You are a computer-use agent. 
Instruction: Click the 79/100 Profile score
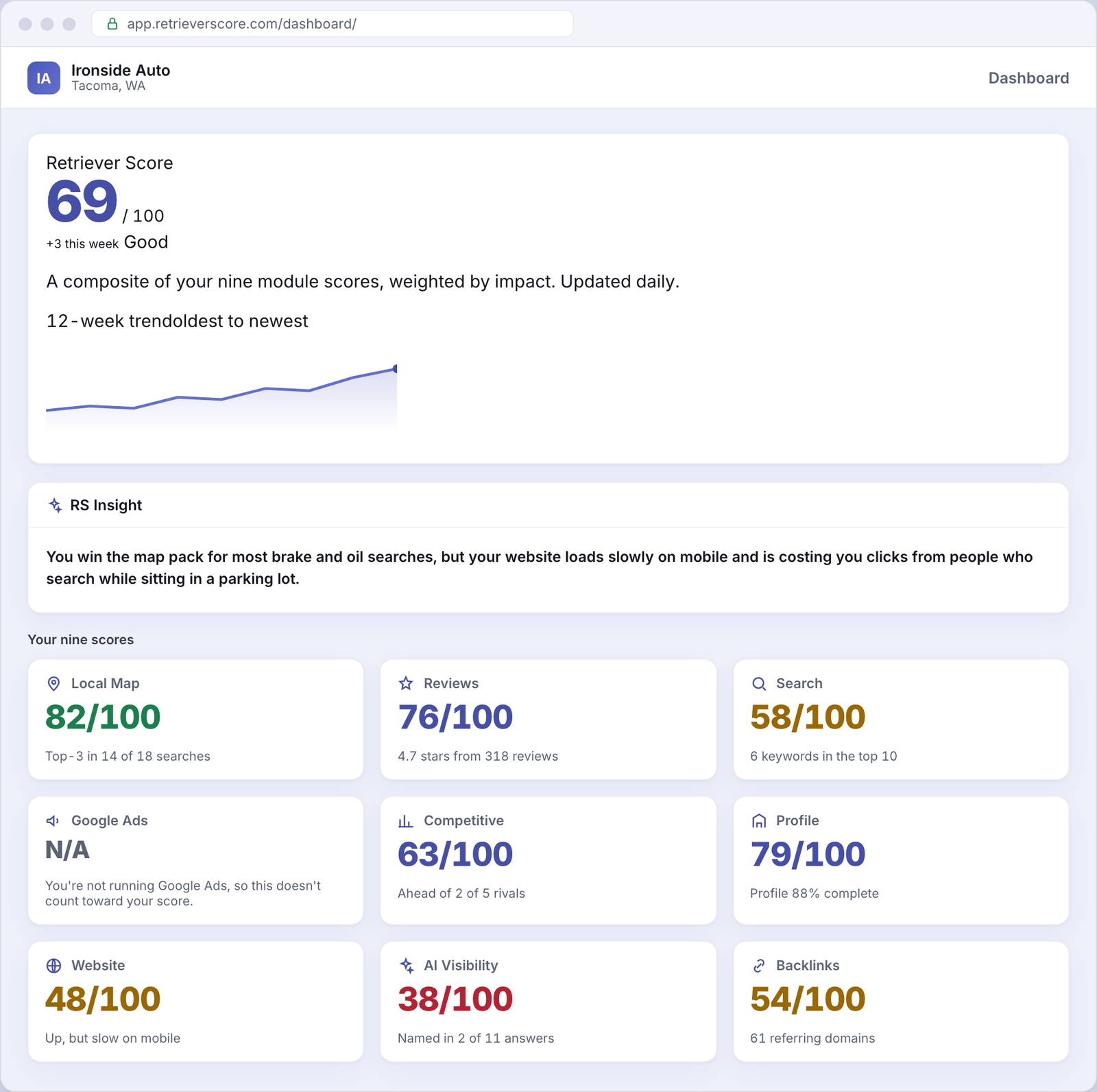pyautogui.click(x=808, y=855)
